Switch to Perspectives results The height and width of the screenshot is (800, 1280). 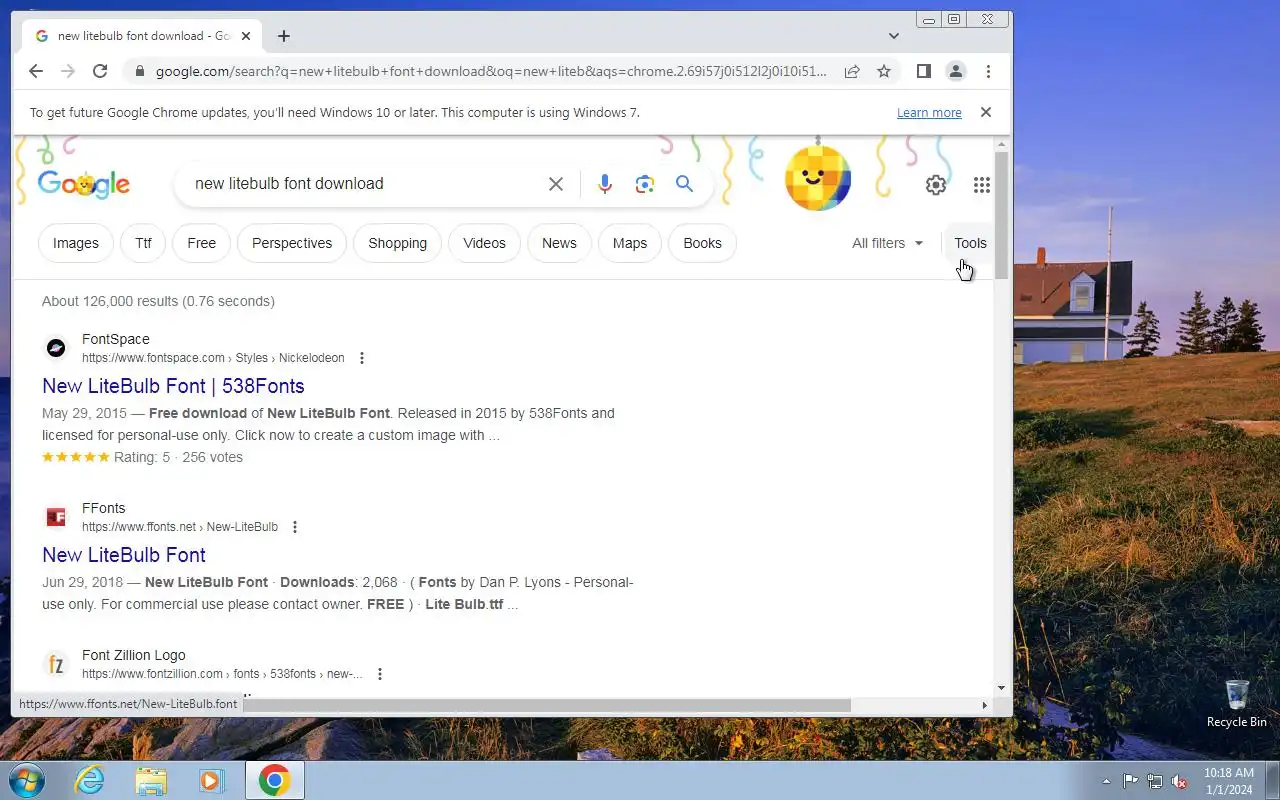[x=292, y=243]
